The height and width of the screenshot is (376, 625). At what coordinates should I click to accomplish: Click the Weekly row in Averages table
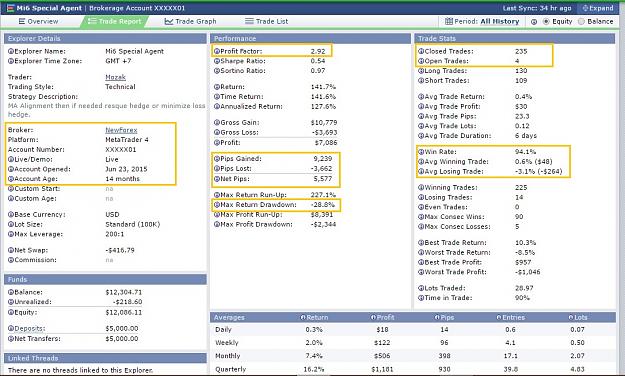[413, 343]
